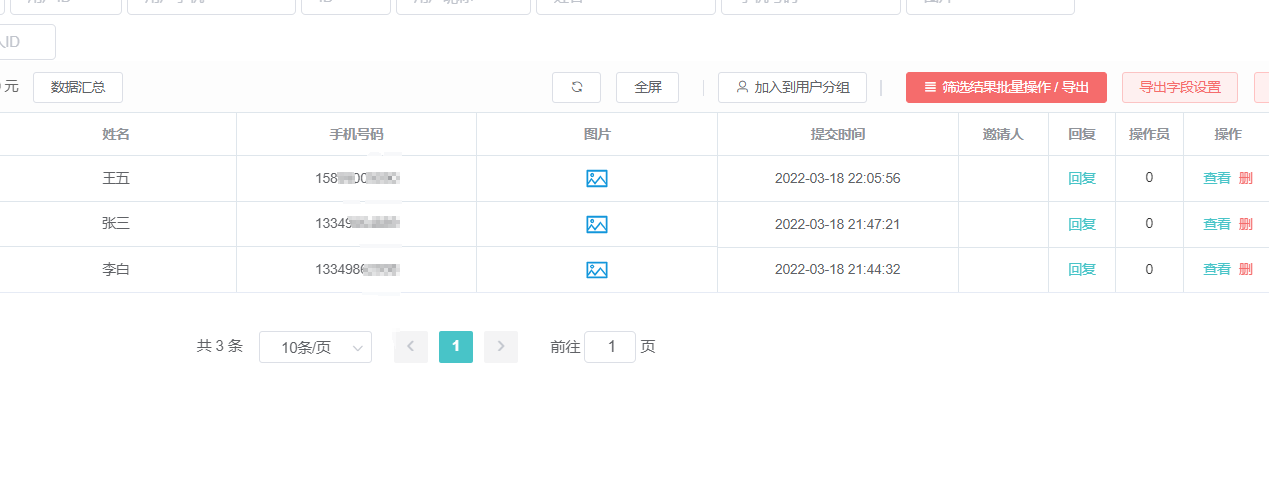1269x493 pixels.
Task: Click 加入到用户分组 button
Action: 792,87
